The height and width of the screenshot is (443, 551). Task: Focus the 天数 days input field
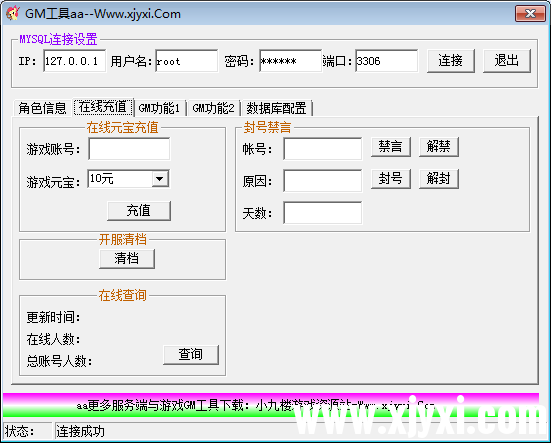323,213
